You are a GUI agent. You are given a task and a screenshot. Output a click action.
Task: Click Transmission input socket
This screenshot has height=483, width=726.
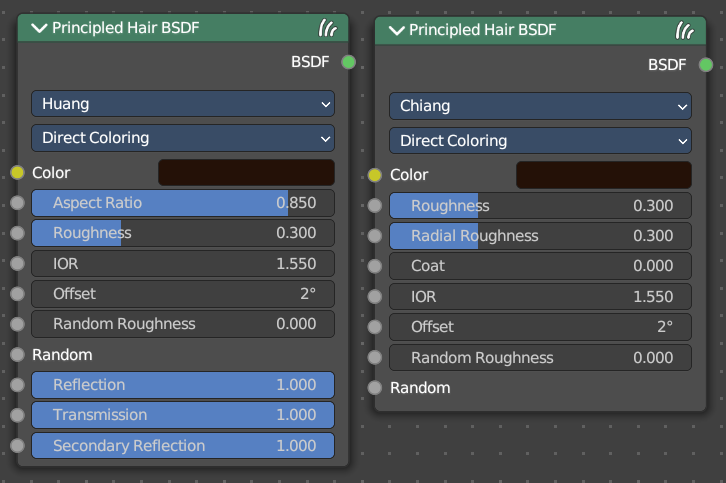18,415
